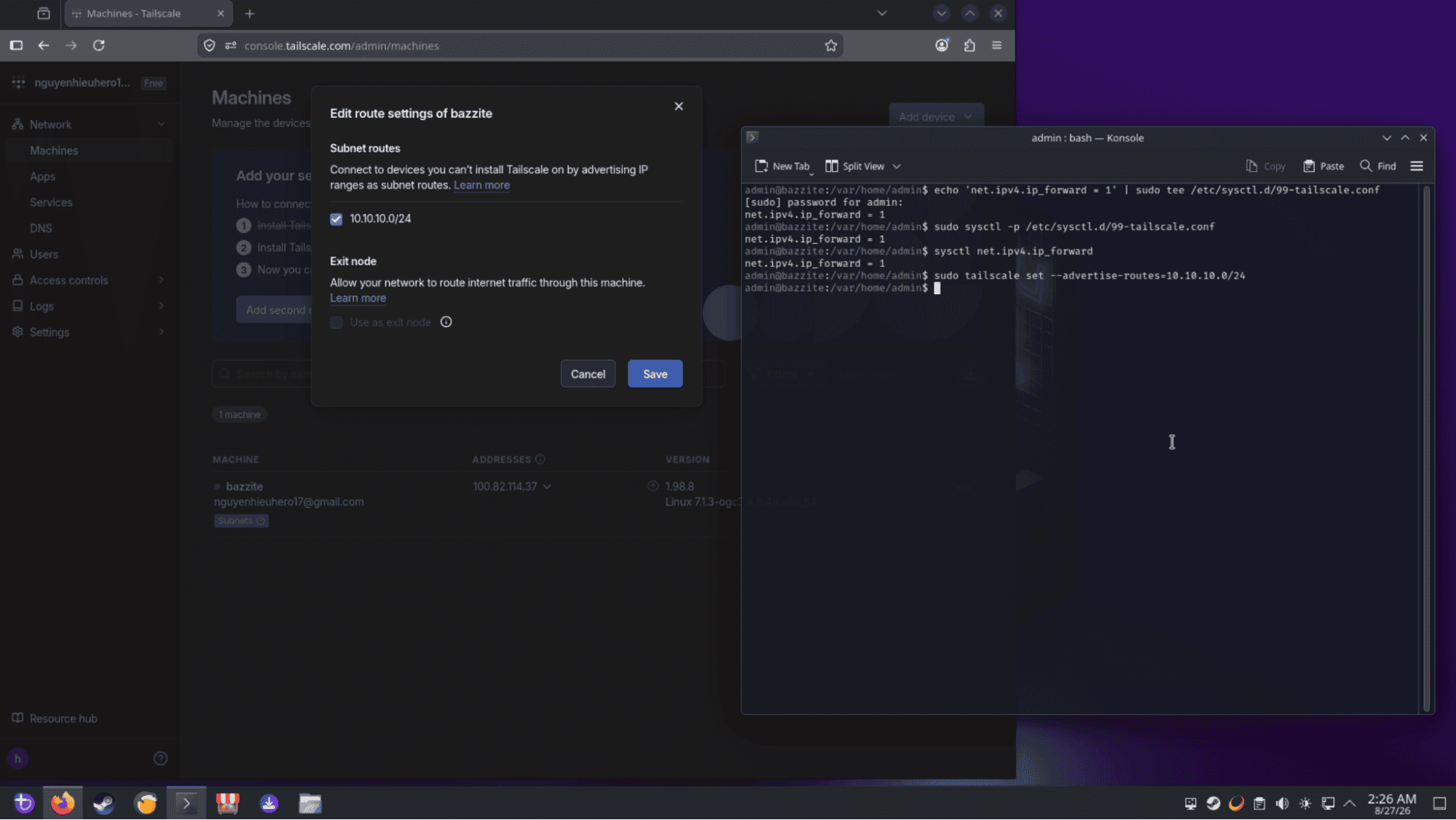Expand the Split View dropdown arrow

tap(897, 167)
